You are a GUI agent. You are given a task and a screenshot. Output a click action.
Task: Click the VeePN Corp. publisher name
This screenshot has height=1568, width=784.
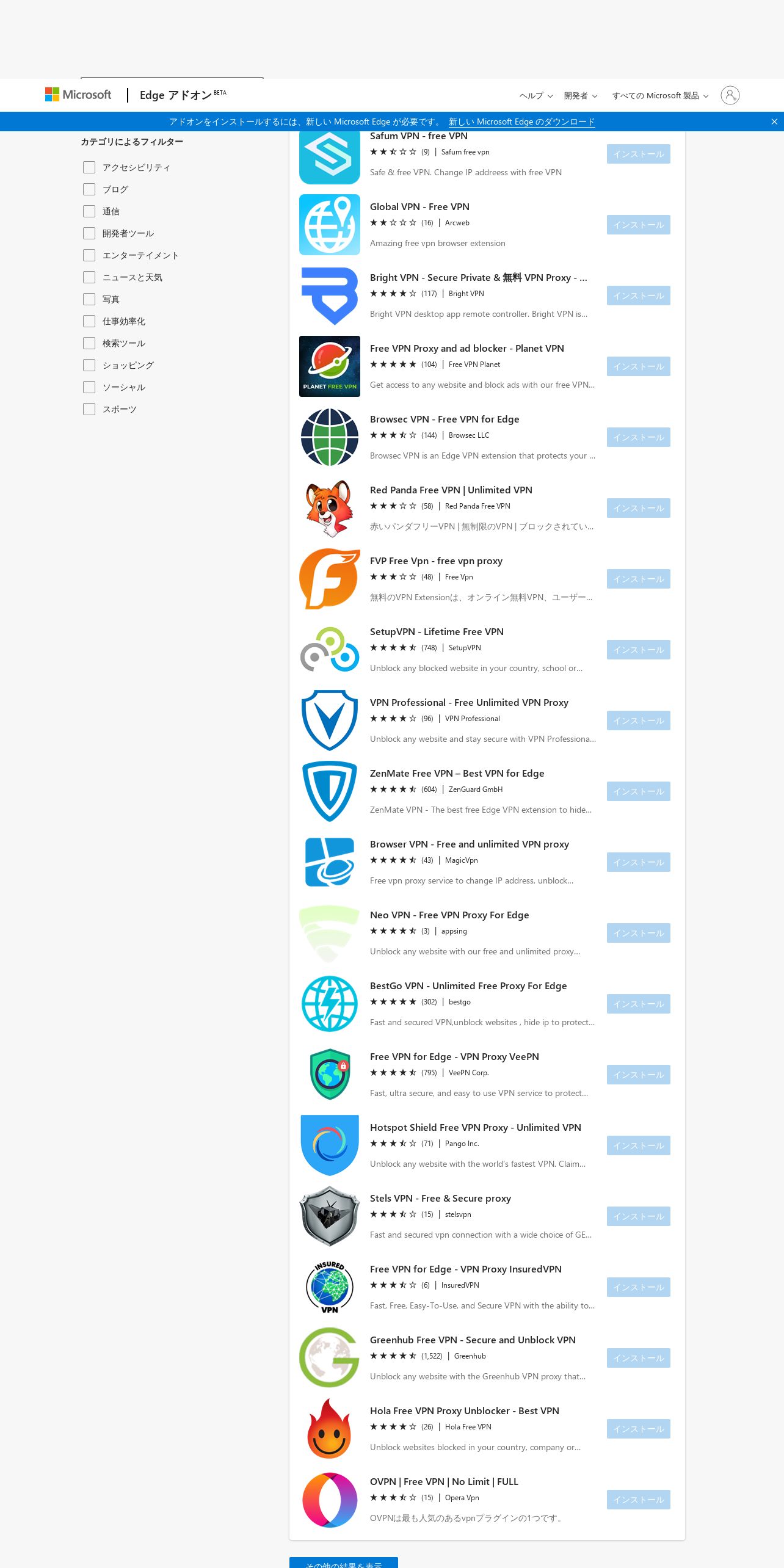click(x=469, y=1073)
